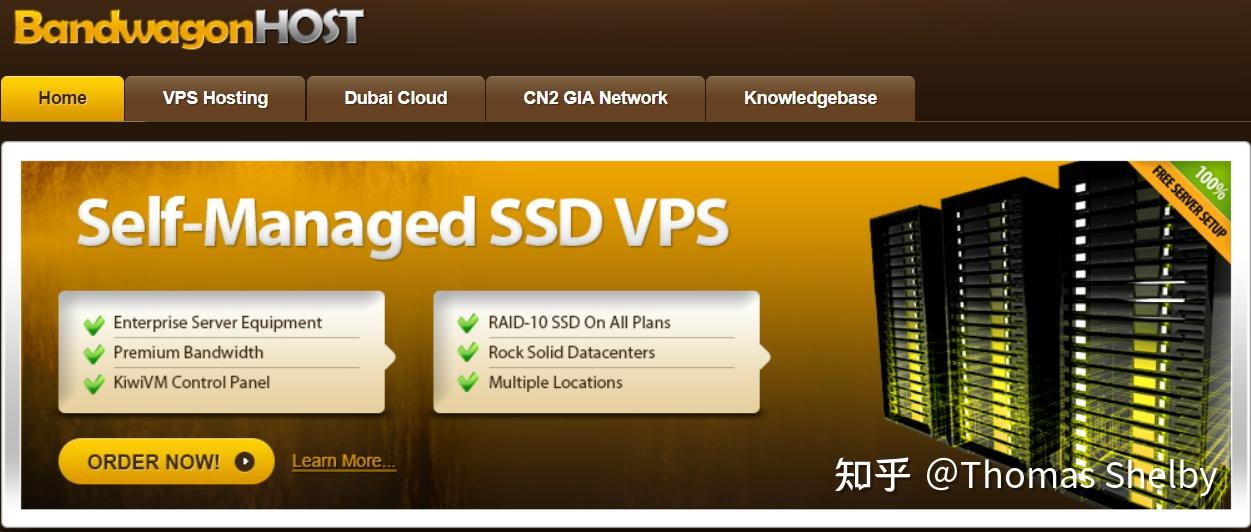Click the green checkmark beside Rock Solid Datacenters
The width and height of the screenshot is (1251, 532).
point(468,354)
